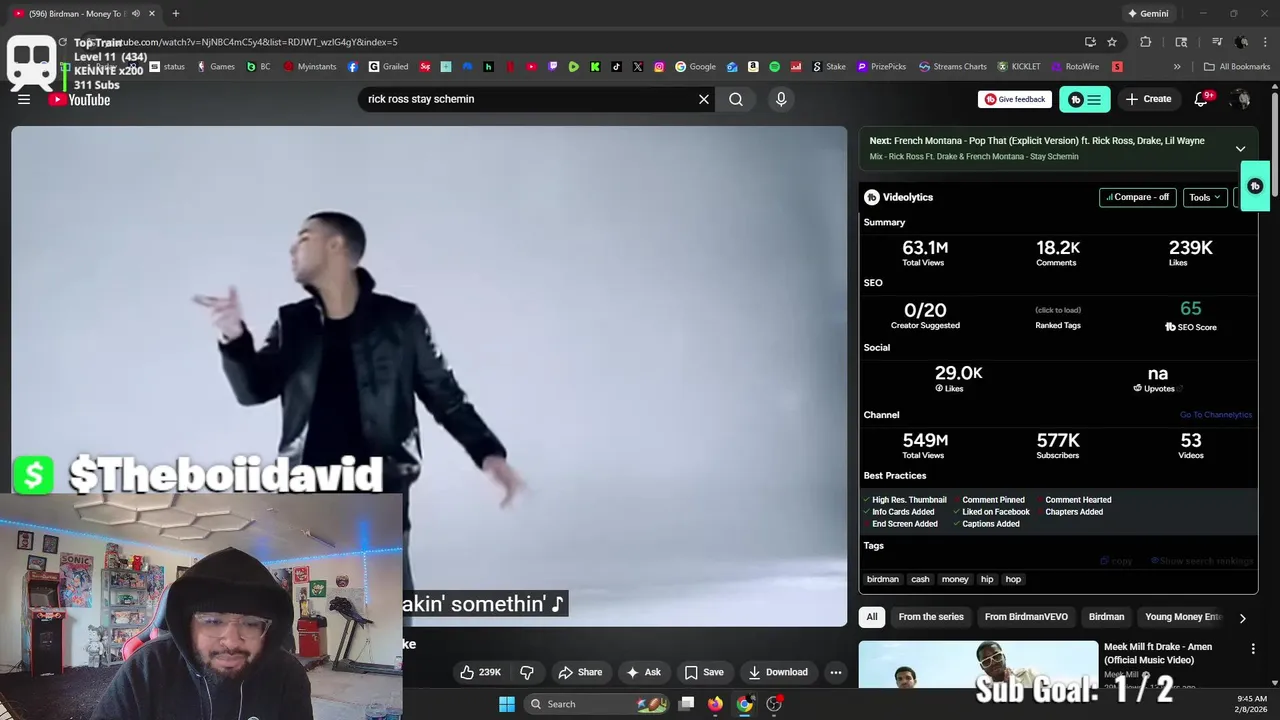Click the hop tag
1280x720 pixels.
point(1013,579)
